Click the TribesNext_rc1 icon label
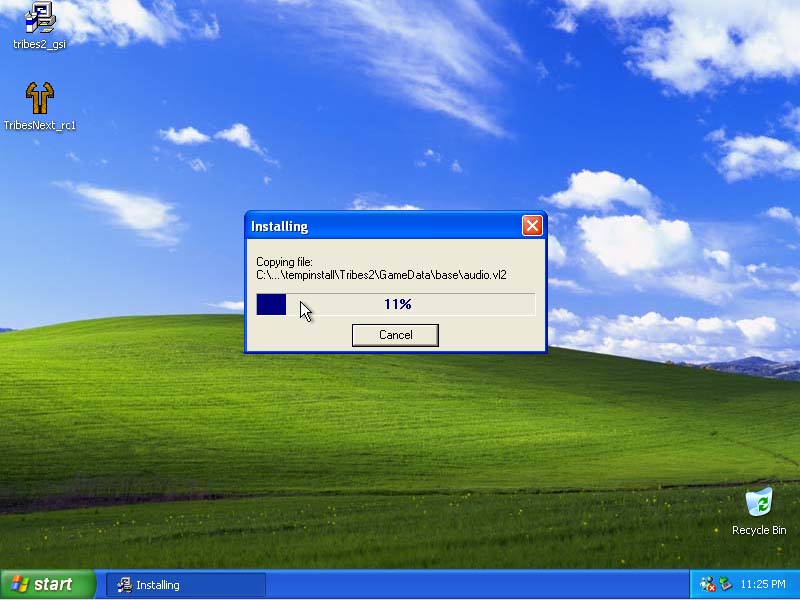This screenshot has width=800, height=600. [40, 126]
